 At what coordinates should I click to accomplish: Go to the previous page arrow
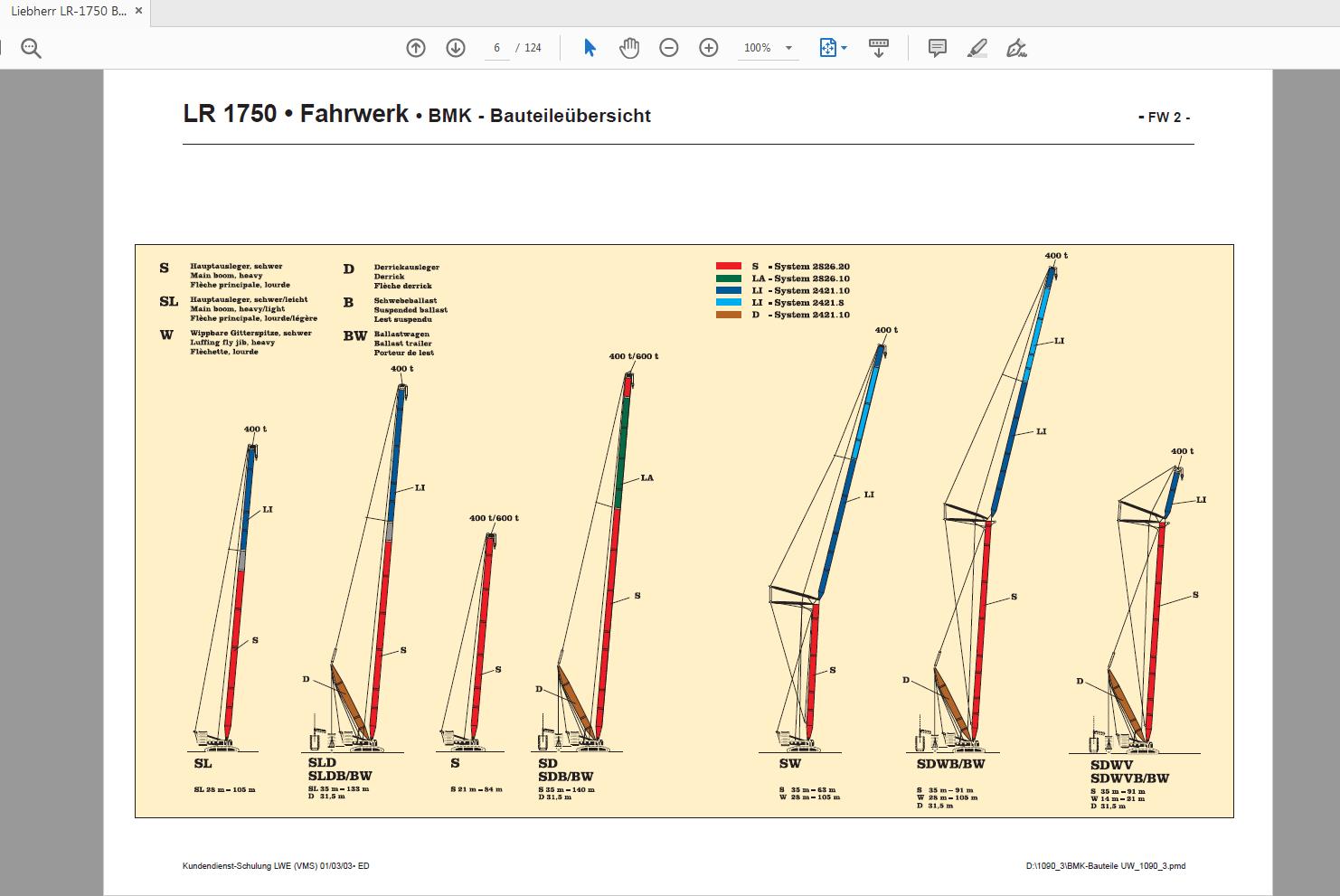[x=416, y=48]
